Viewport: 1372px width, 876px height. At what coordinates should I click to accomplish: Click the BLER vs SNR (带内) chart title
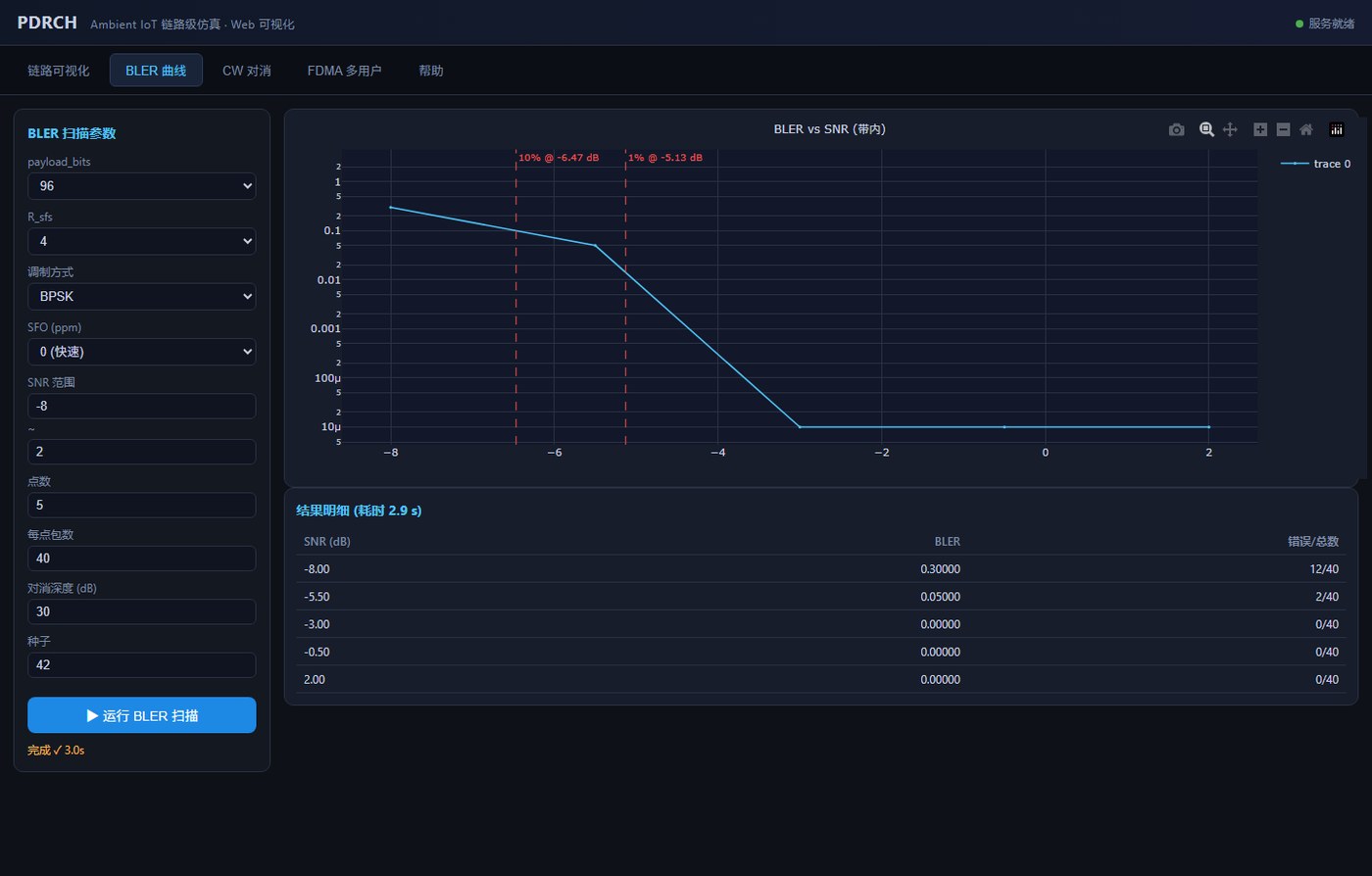point(830,128)
